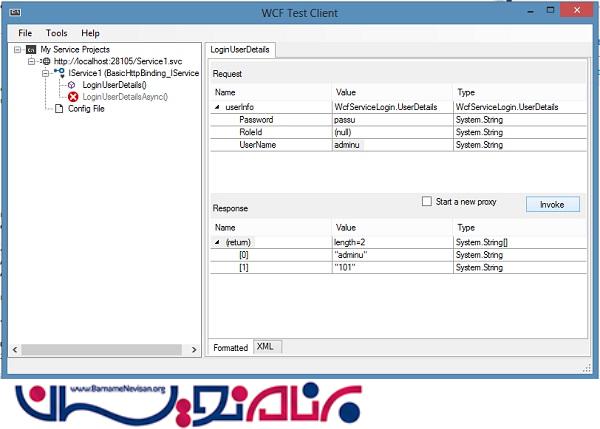Collapse the userInfo request row
The width and height of the screenshot is (600, 429).
(217, 107)
